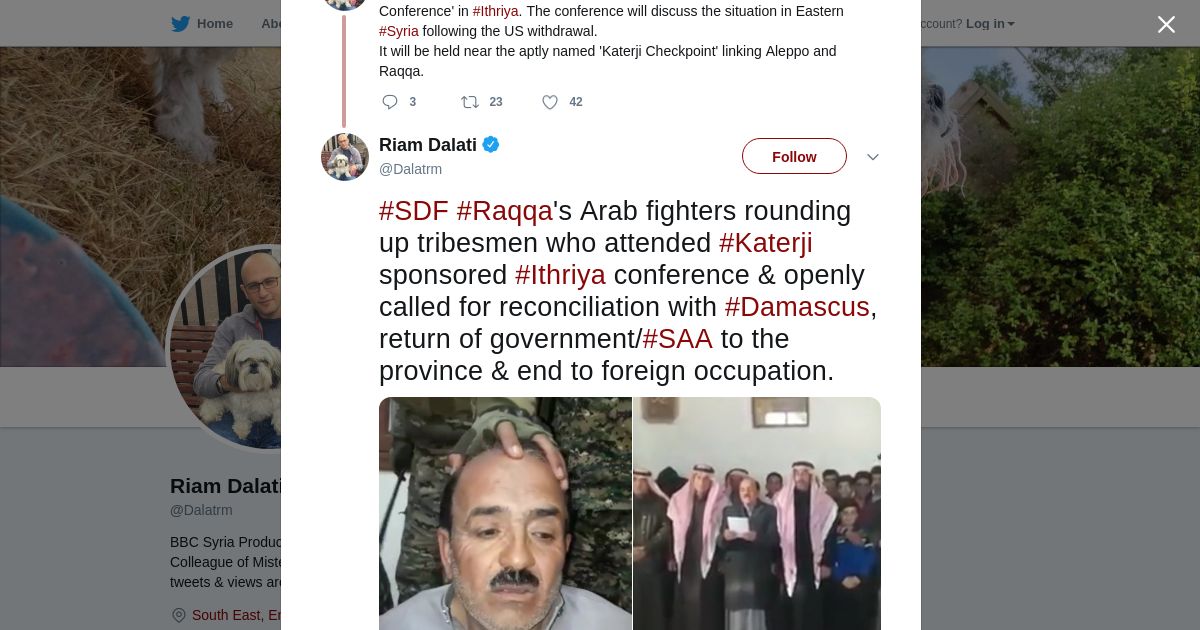Follow Riam Dalati
This screenshot has height=630, width=1200.
[x=794, y=156]
